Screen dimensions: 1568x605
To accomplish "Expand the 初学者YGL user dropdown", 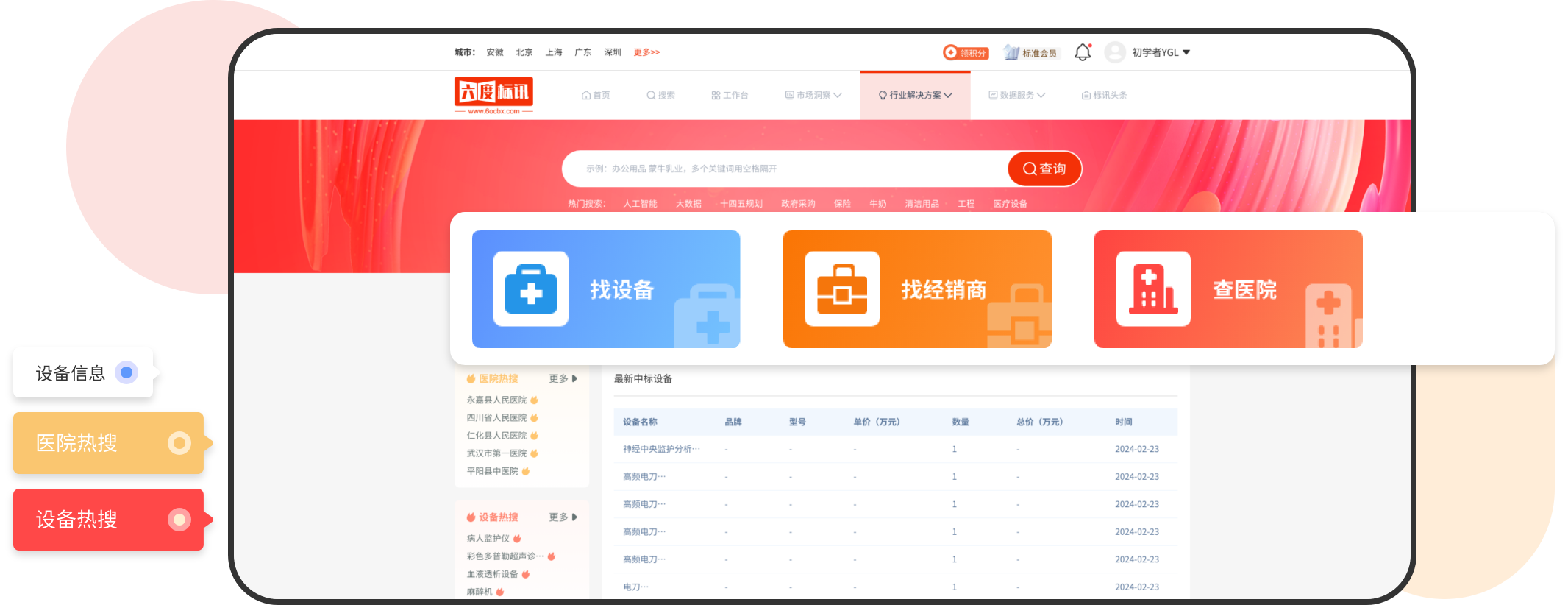I will click(x=1161, y=52).
